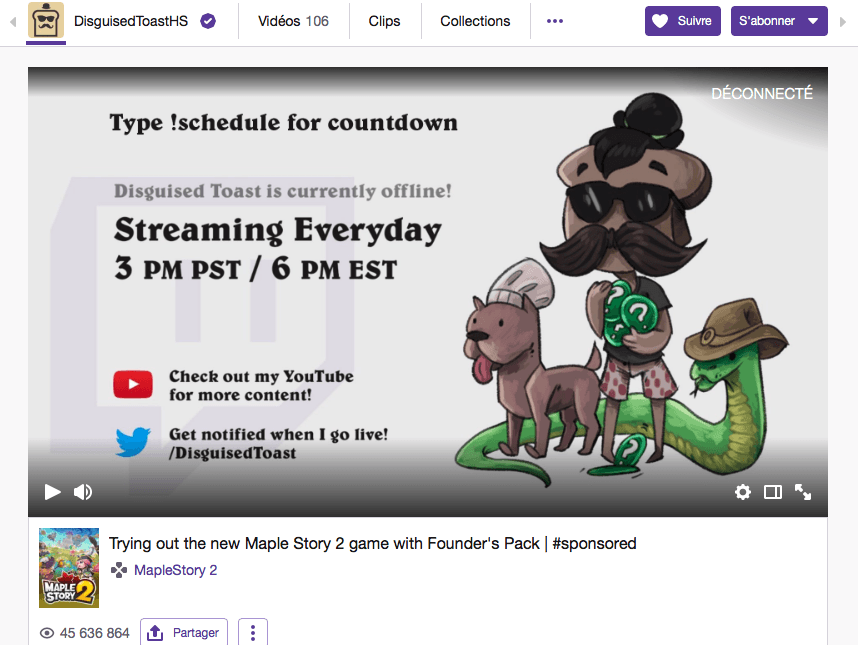
Task: Click the left scroll arrow in channel header
Action: (x=13, y=22)
